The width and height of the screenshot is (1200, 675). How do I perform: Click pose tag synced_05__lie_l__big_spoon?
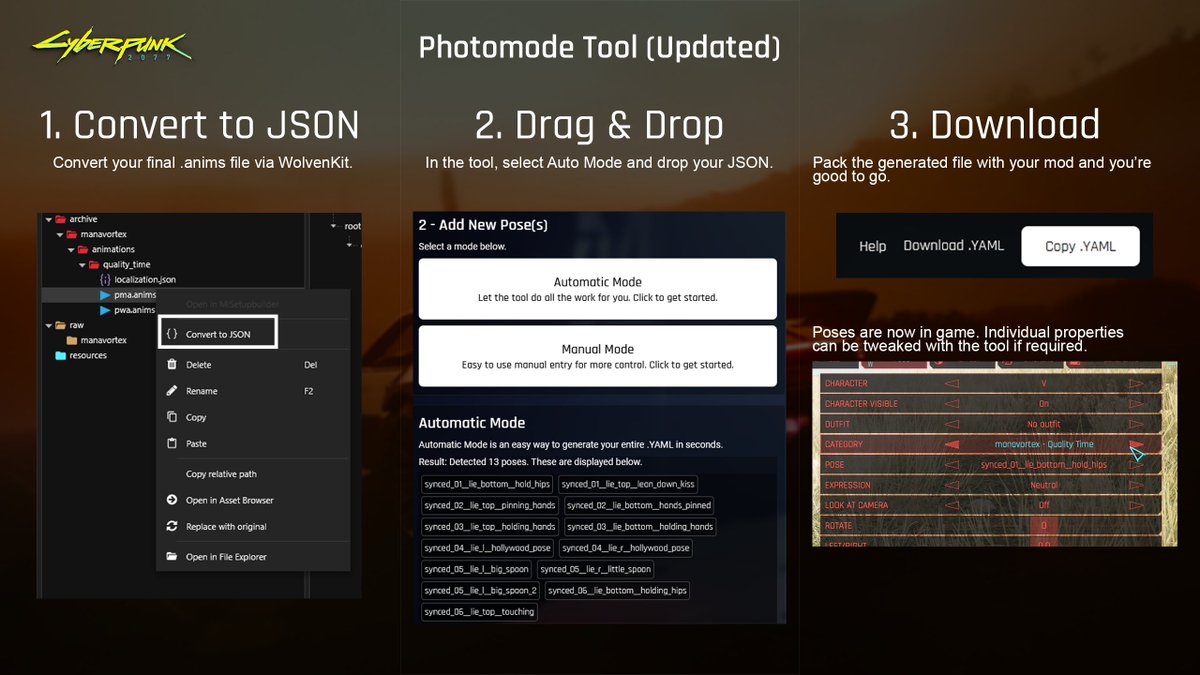[477, 569]
